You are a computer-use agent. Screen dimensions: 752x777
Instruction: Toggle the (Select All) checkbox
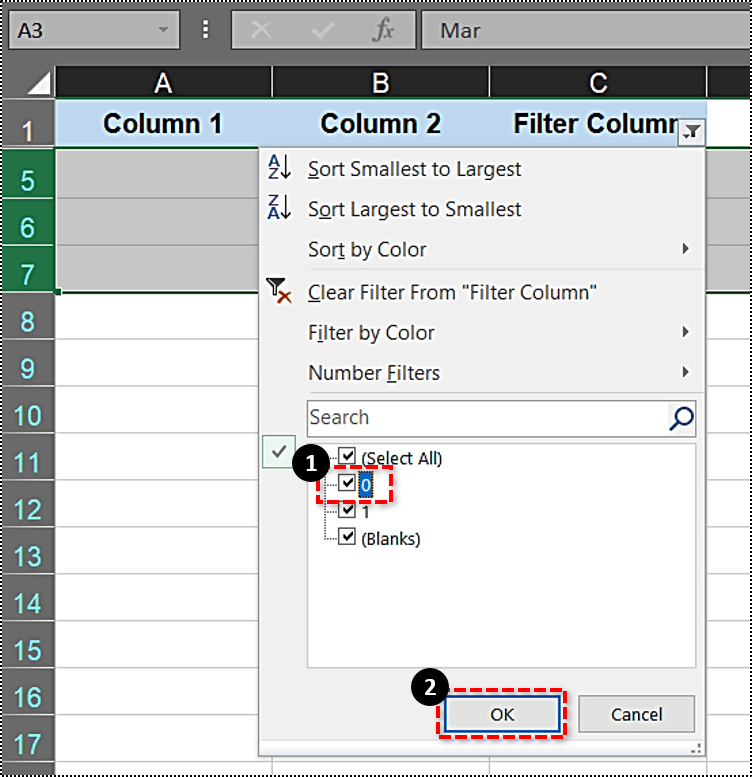pos(347,457)
